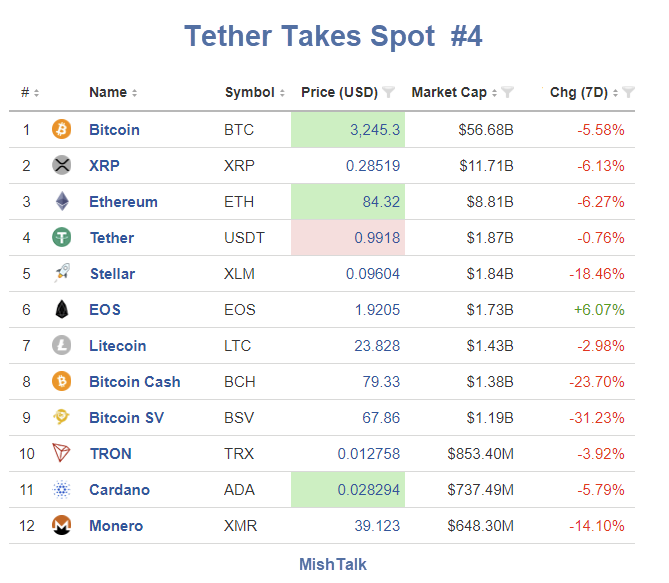Screen dimensions: 669x583
Task: Click the green-highlighted Bitcoin price cell
Action: pos(347,130)
